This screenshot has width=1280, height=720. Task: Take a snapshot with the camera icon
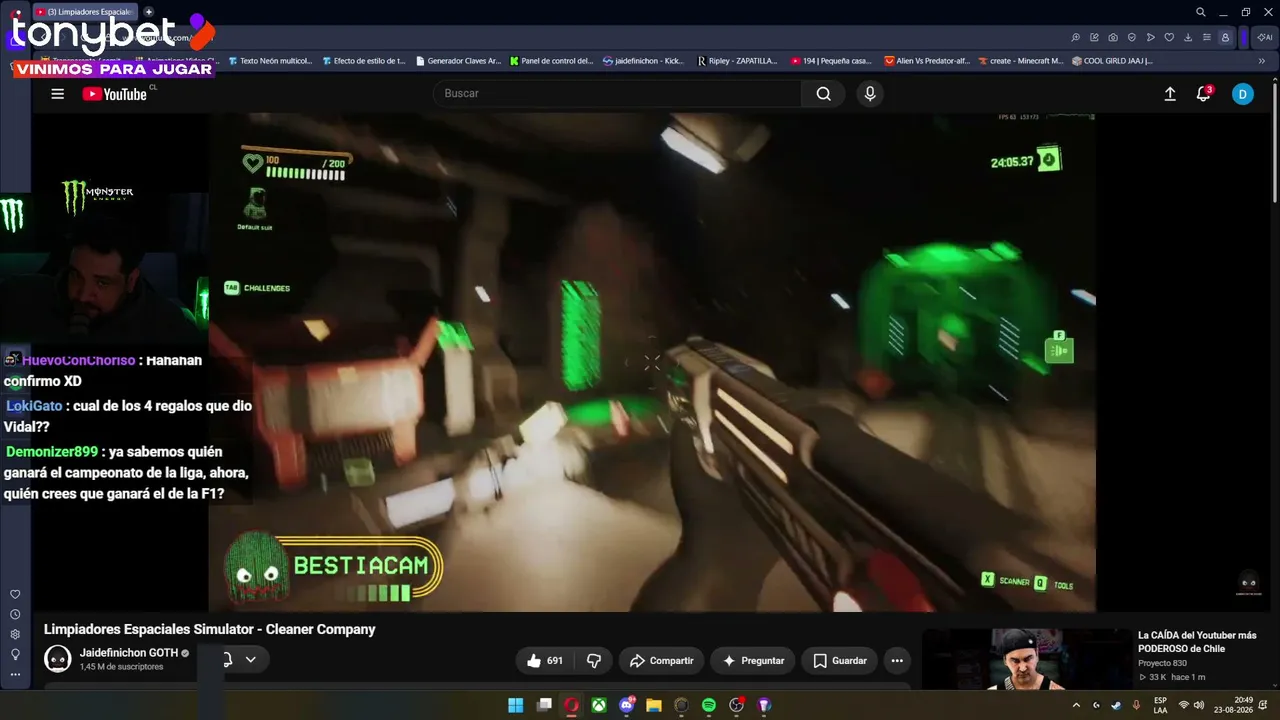point(1113,38)
